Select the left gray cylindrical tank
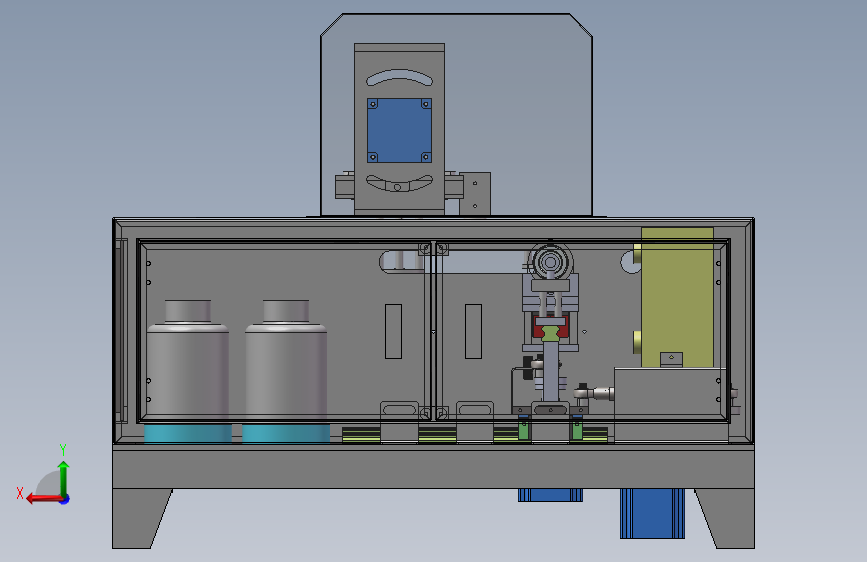Viewport: 867px width, 562px height. point(188,360)
